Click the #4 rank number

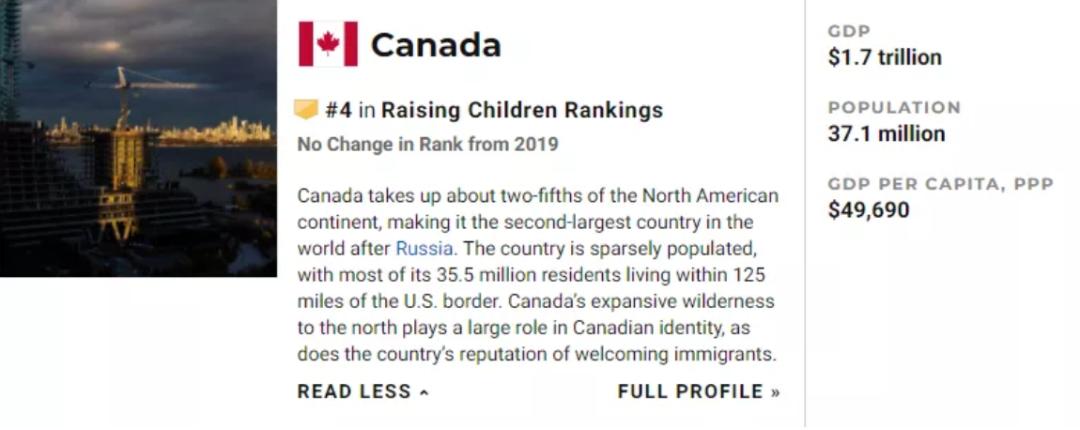(338, 110)
